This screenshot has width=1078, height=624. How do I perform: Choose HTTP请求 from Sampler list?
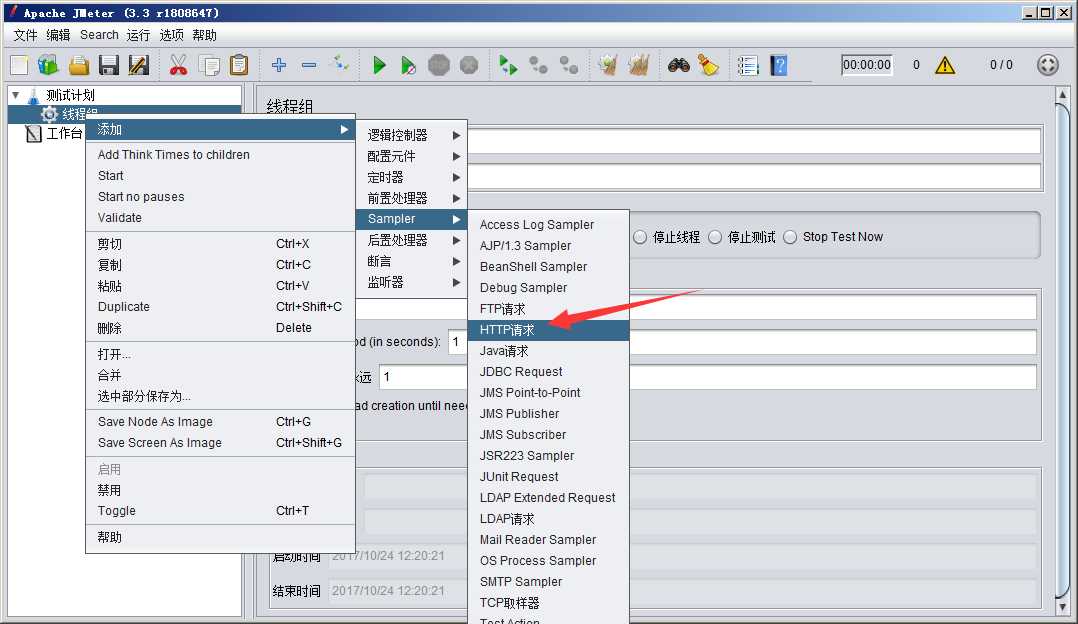549,331
